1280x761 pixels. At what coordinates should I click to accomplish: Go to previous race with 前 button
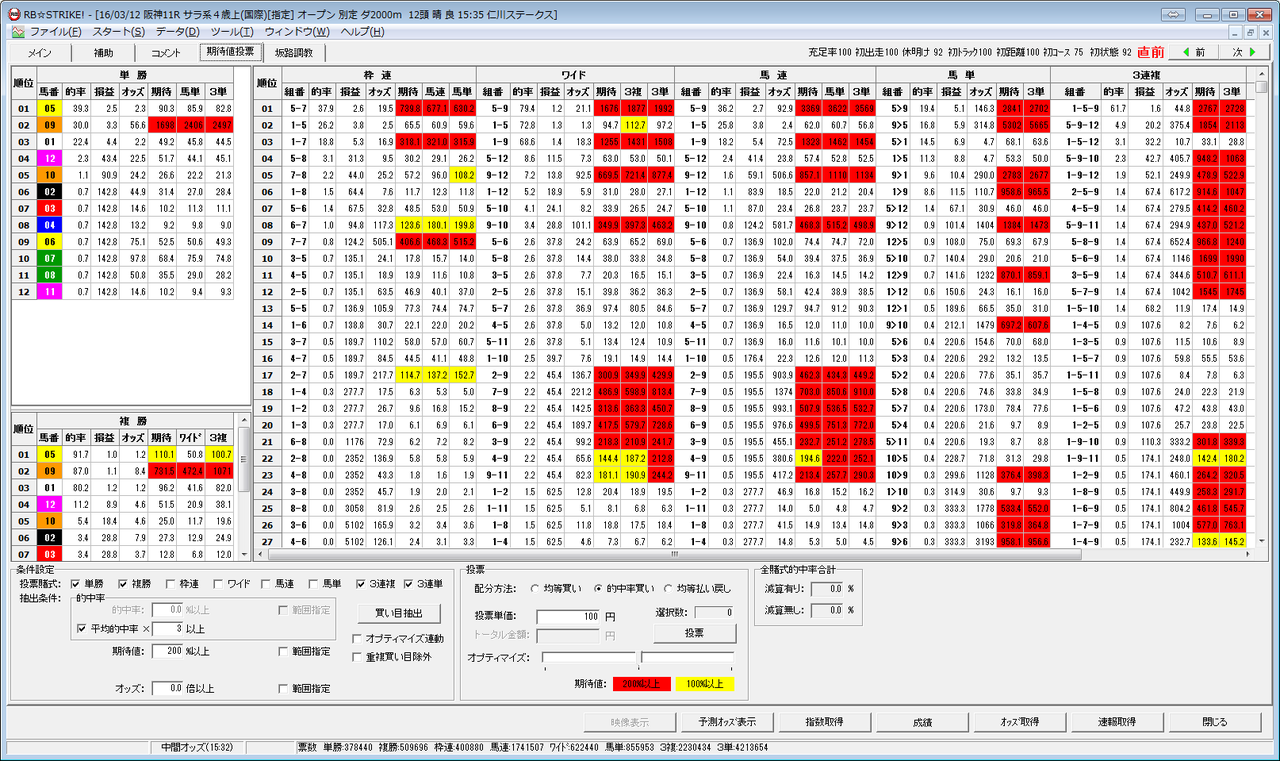(1193, 52)
